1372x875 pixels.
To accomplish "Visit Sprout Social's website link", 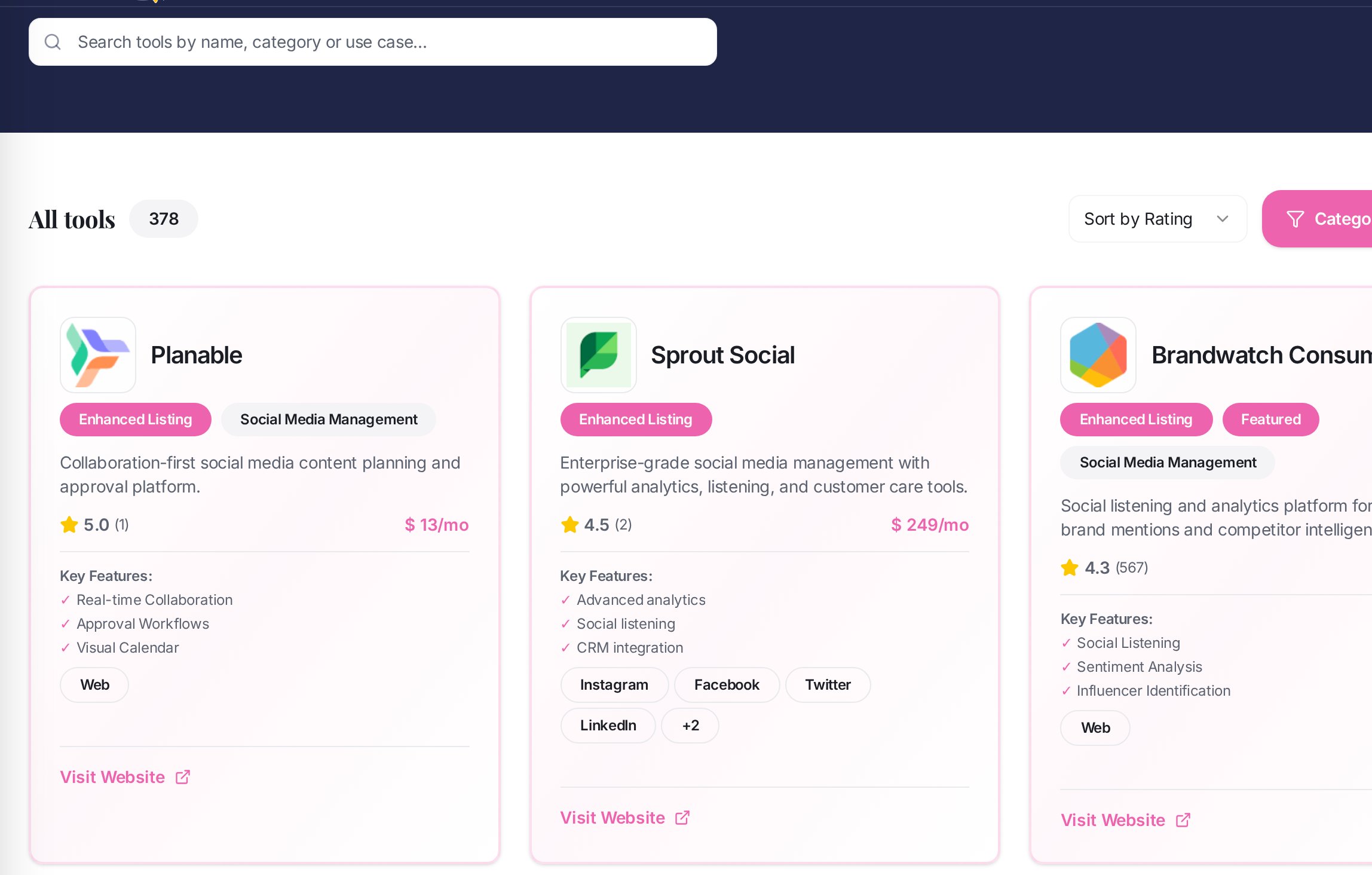I will tap(625, 818).
